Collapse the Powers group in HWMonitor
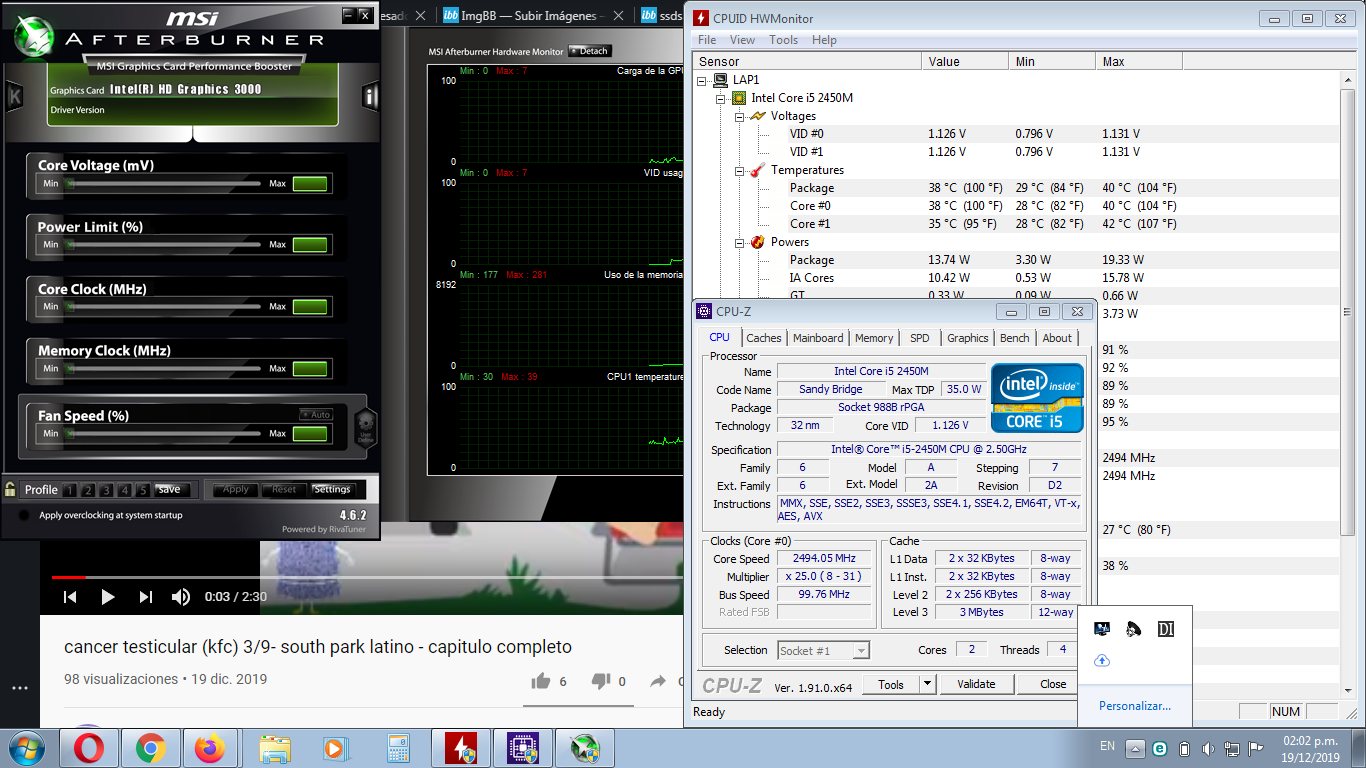 740,242
